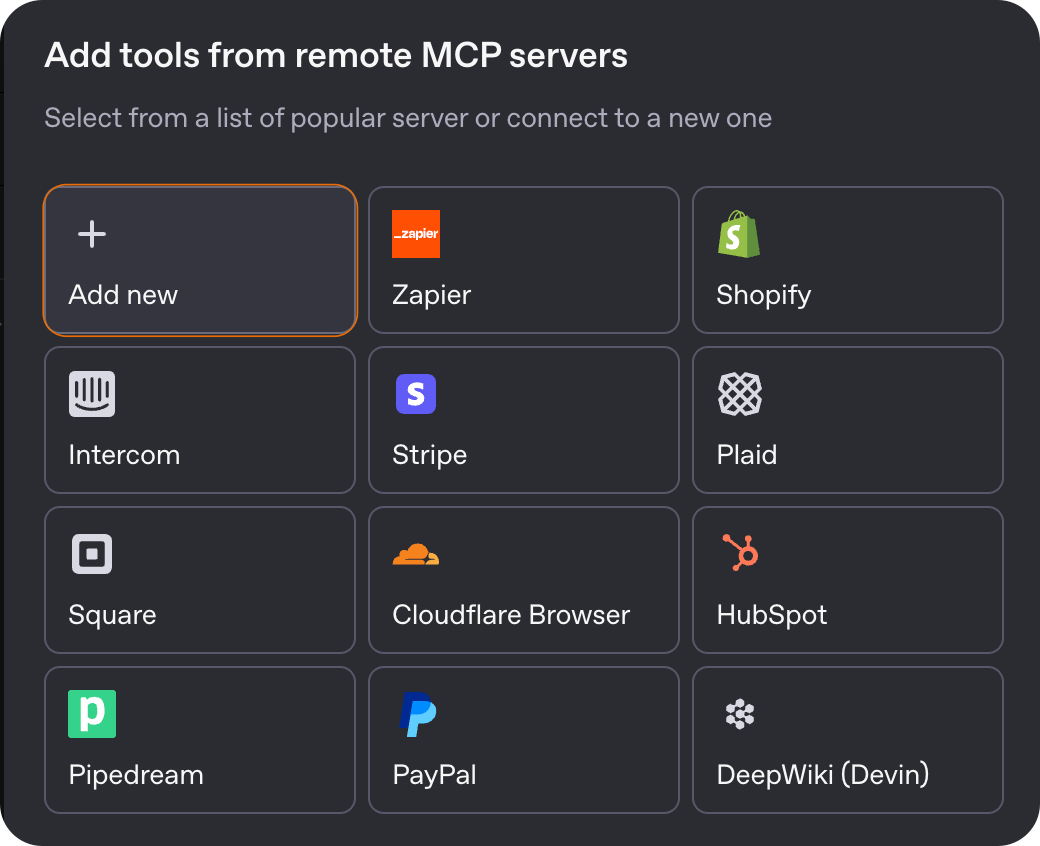Screen dimensions: 1040x846
Task: Choose the Pipedream server card
Action: point(200,740)
